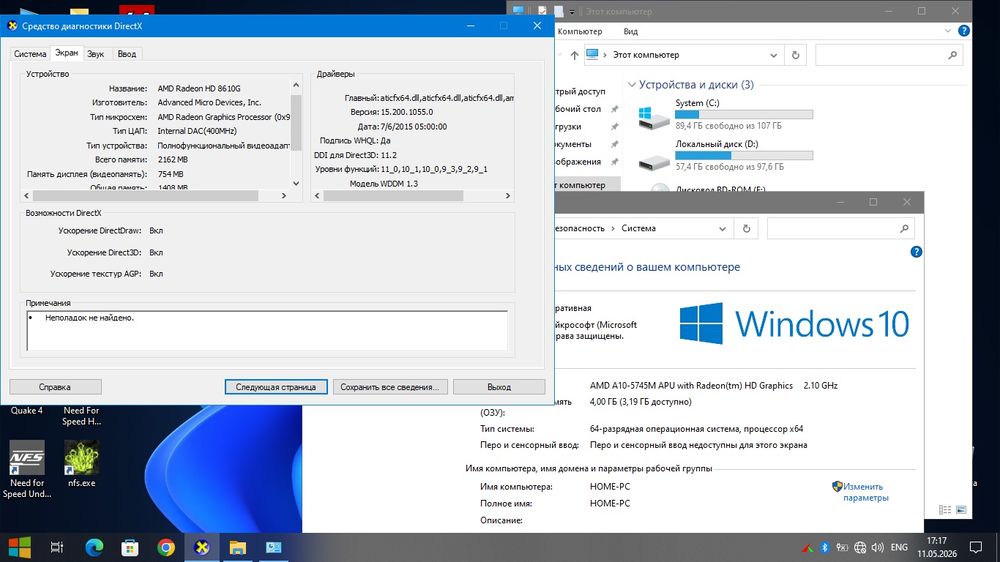
Task: Open the Звук tab in DirectX diagnostics
Action: click(x=96, y=54)
